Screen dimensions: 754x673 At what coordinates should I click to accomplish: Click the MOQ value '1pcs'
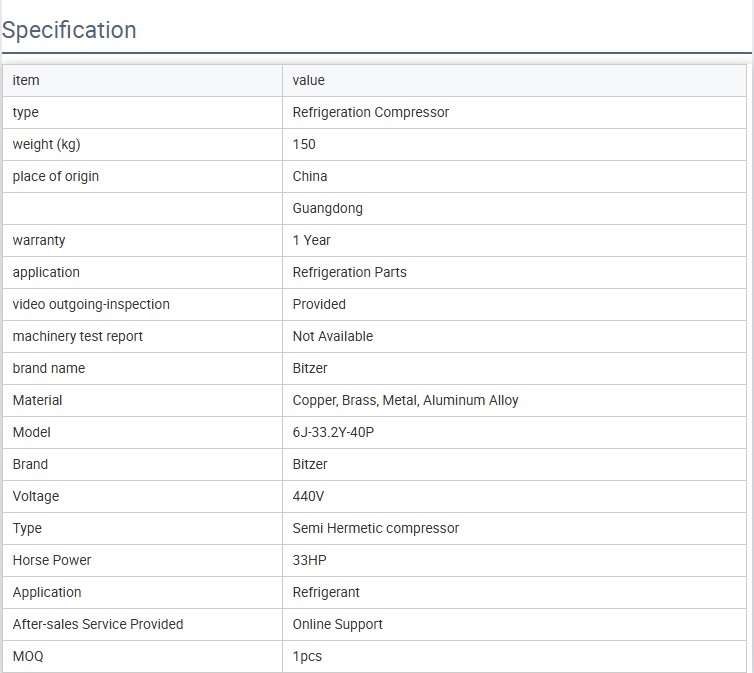pos(307,656)
